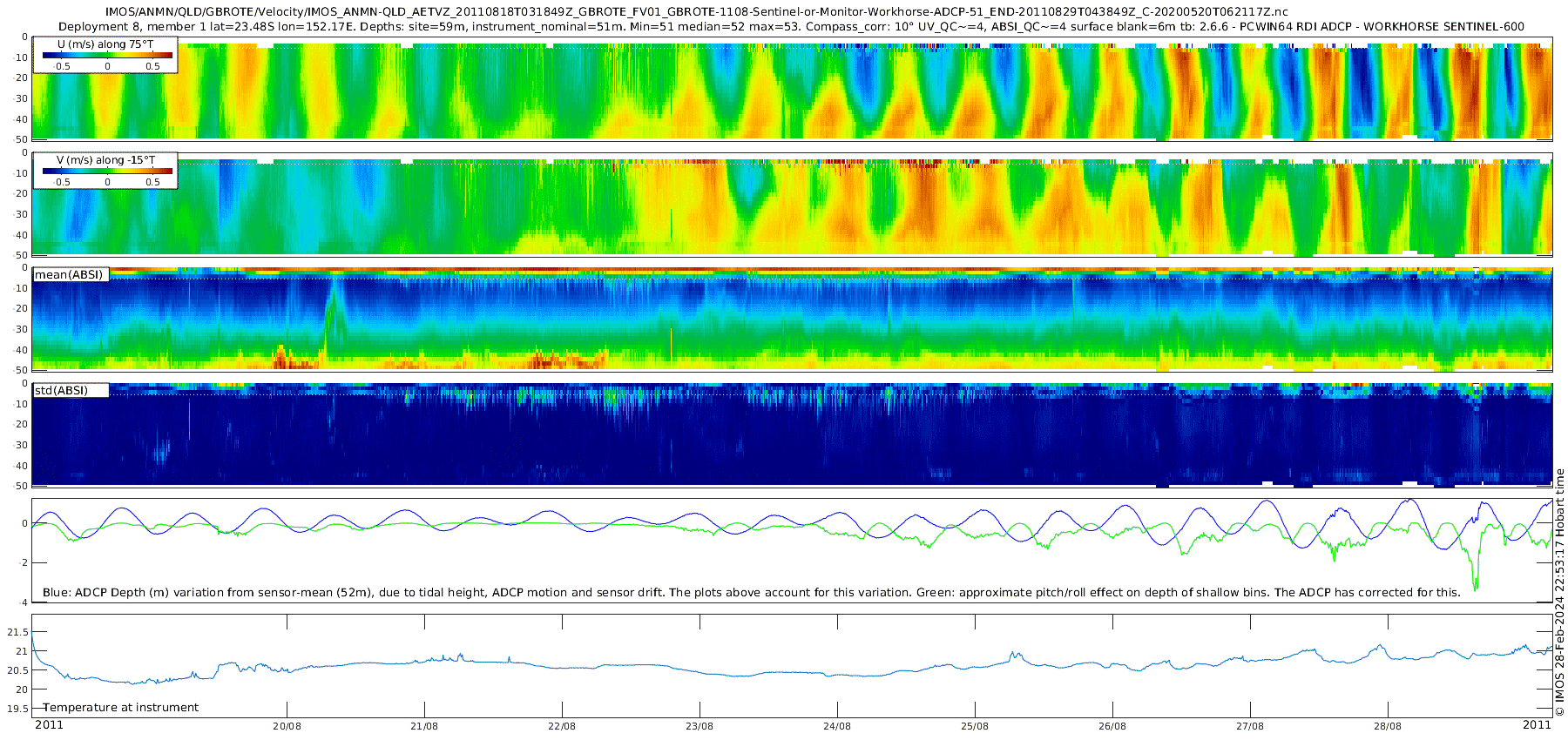Image resolution: width=1568 pixels, height=740 pixels.
Task: Click the 'Temperature at instrument' label
Action: click(121, 708)
